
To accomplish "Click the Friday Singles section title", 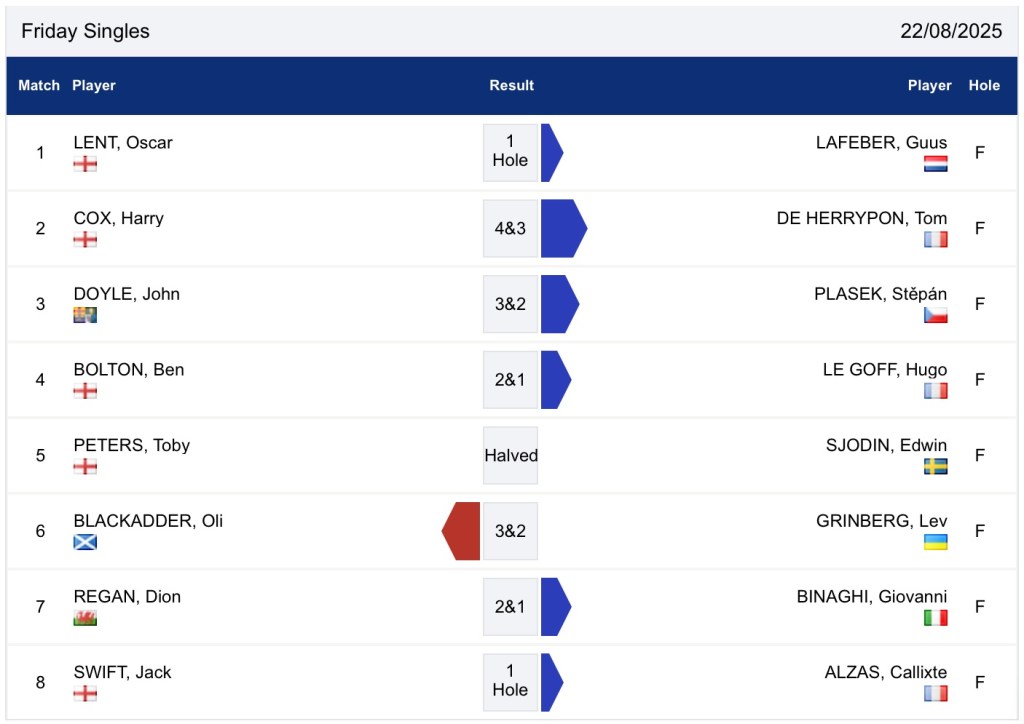I will tap(85, 31).
